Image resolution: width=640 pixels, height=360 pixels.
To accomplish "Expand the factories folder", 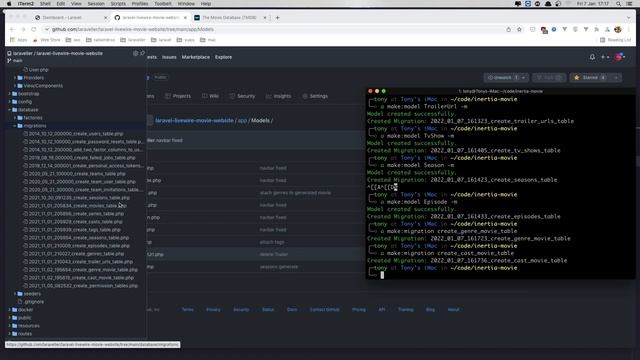I will click(30, 118).
